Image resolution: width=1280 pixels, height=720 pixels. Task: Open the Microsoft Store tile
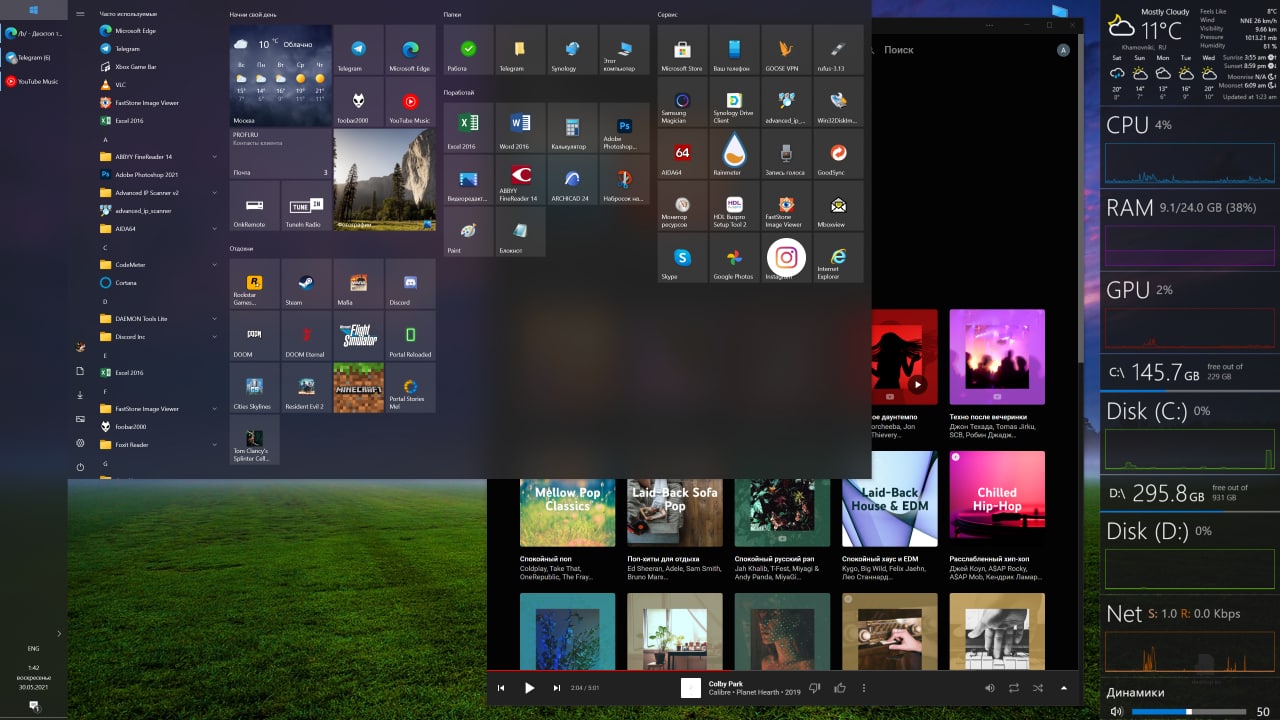pos(682,50)
